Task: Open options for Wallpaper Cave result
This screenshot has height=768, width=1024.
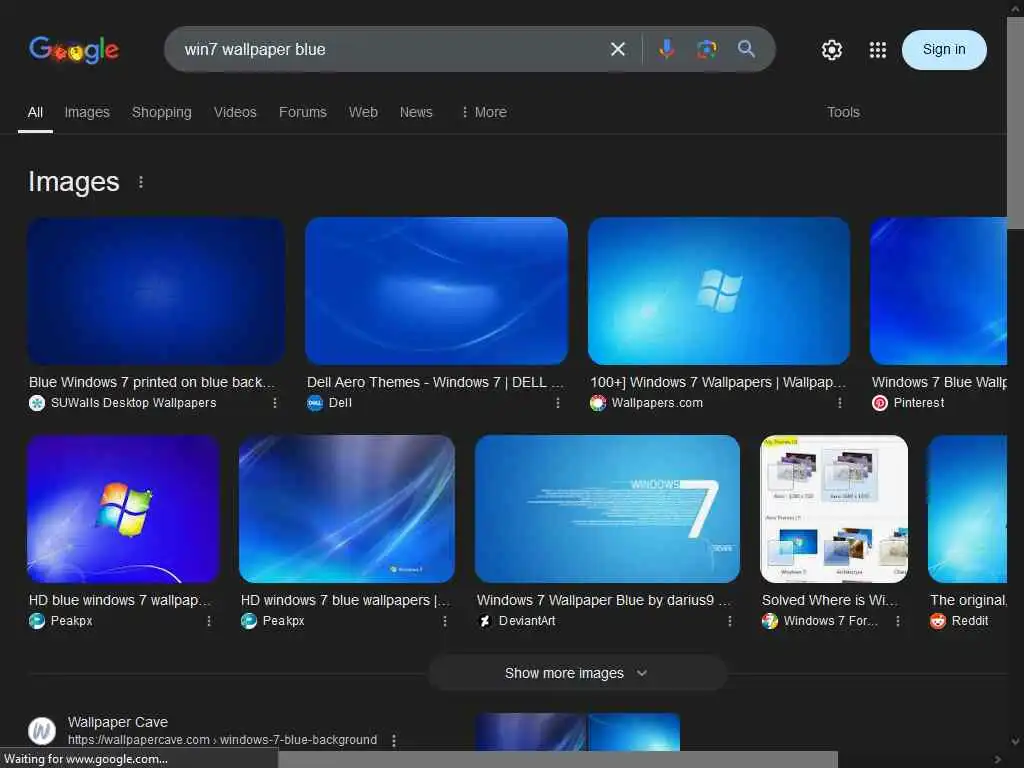Action: click(394, 741)
